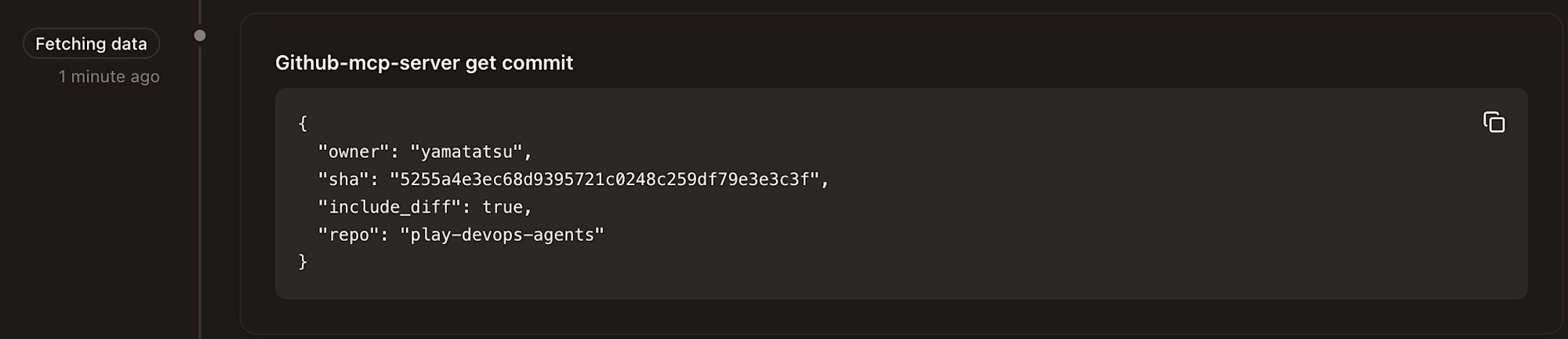This screenshot has width=1568, height=339.
Task: Click the word "Github-mcp-server" in title
Action: coord(367,63)
